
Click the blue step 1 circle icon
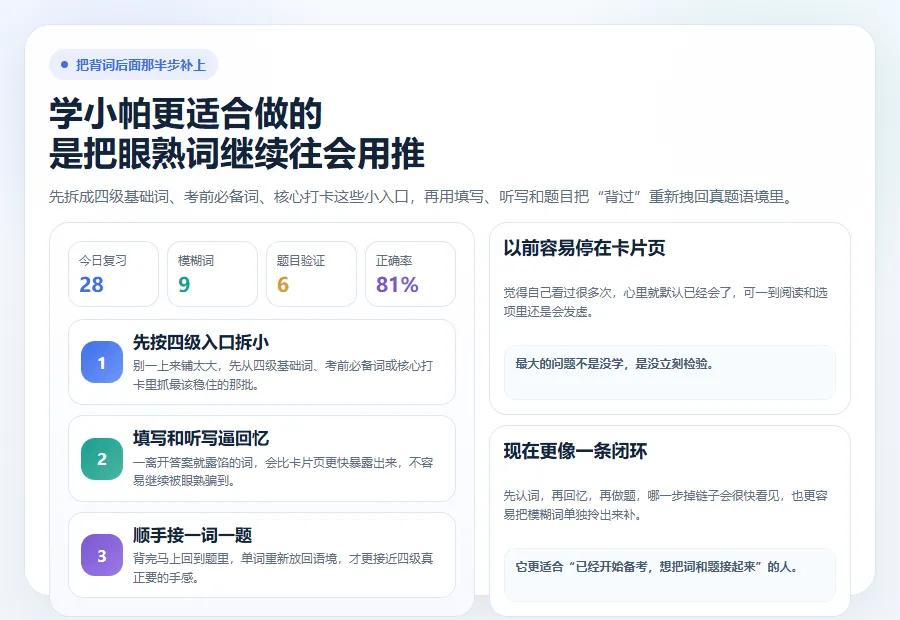tap(101, 363)
